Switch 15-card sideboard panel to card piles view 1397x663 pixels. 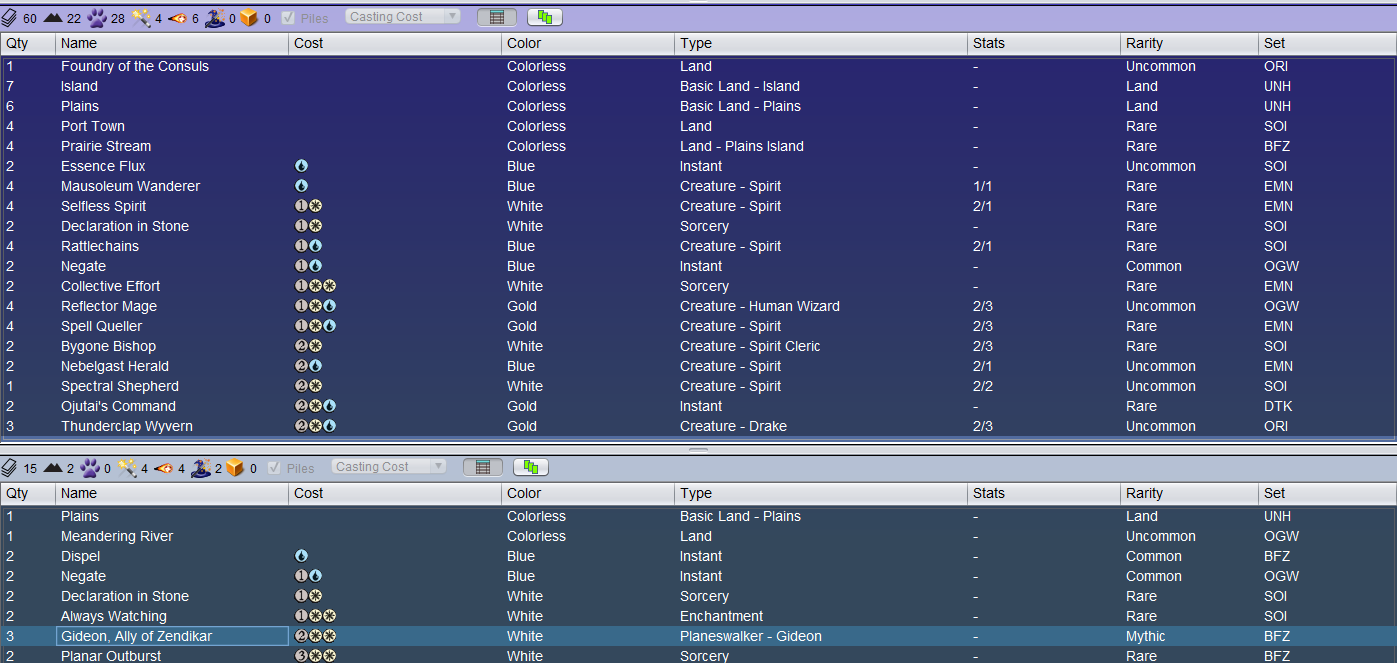click(x=532, y=467)
